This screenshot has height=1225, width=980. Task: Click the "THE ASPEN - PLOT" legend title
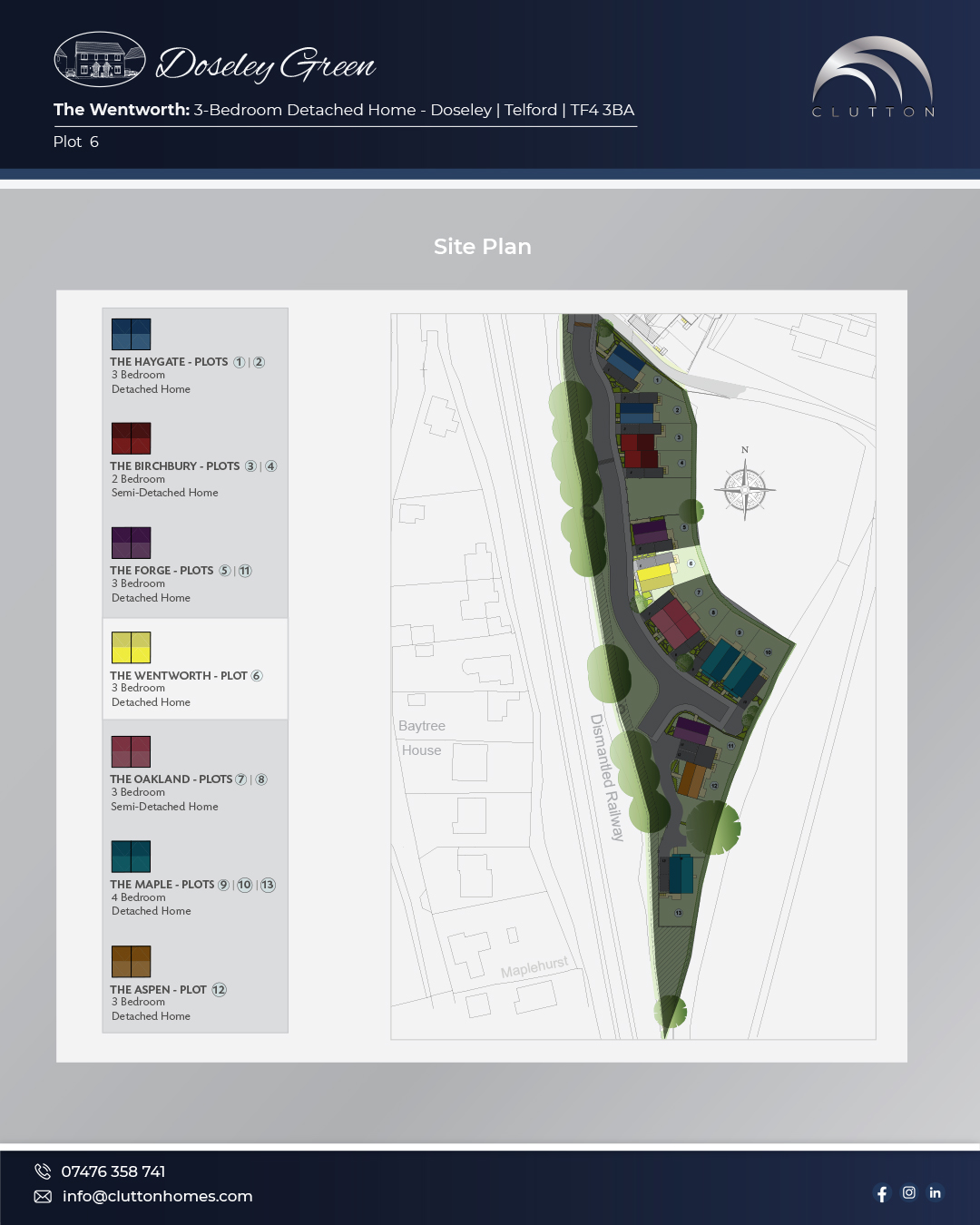coord(159,990)
